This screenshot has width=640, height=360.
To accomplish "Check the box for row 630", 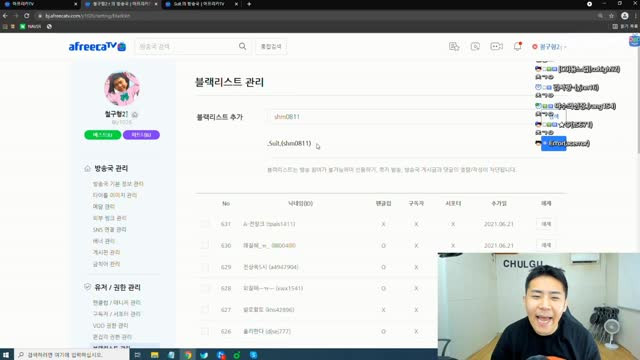I will pos(204,245).
